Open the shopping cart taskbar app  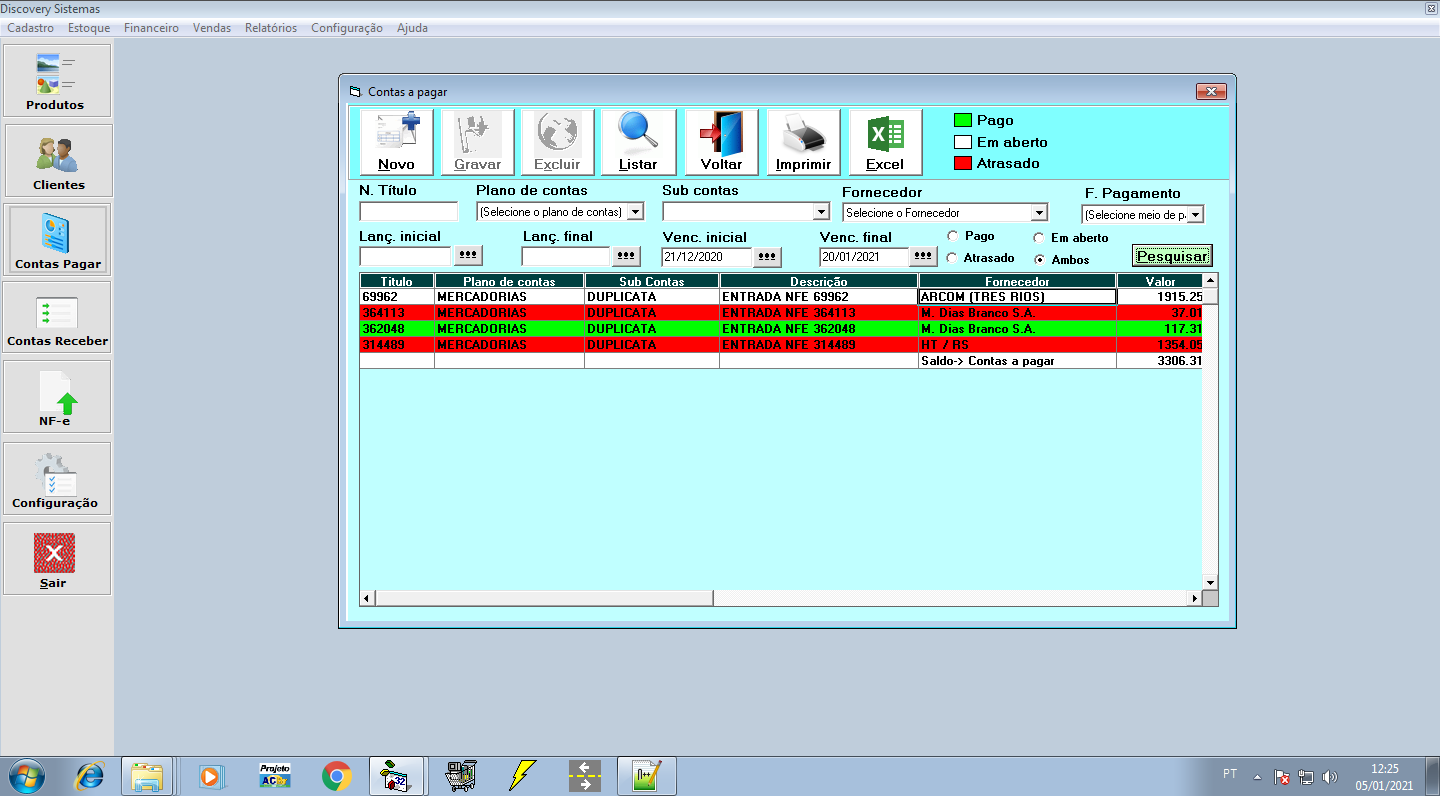pos(460,776)
